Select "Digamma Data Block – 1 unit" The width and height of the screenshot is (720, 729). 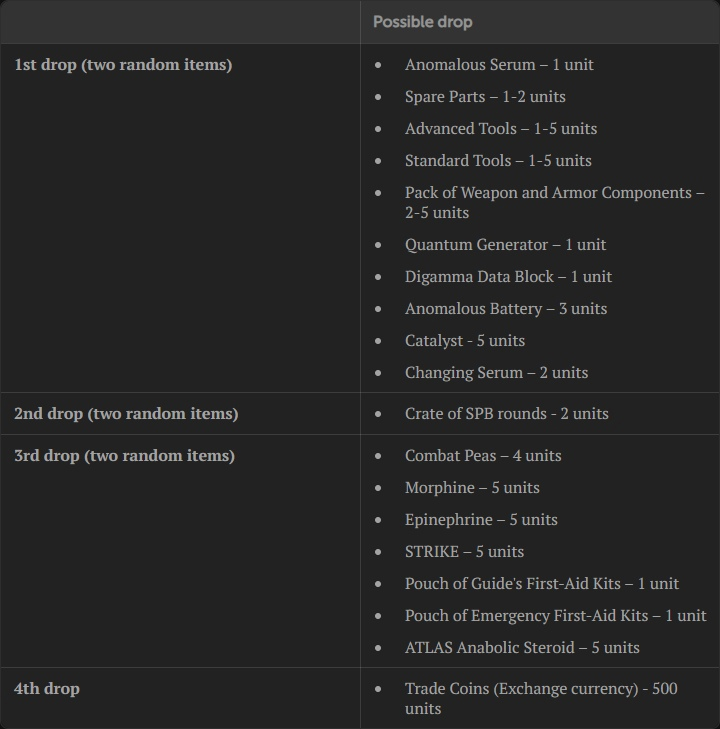[x=508, y=277]
